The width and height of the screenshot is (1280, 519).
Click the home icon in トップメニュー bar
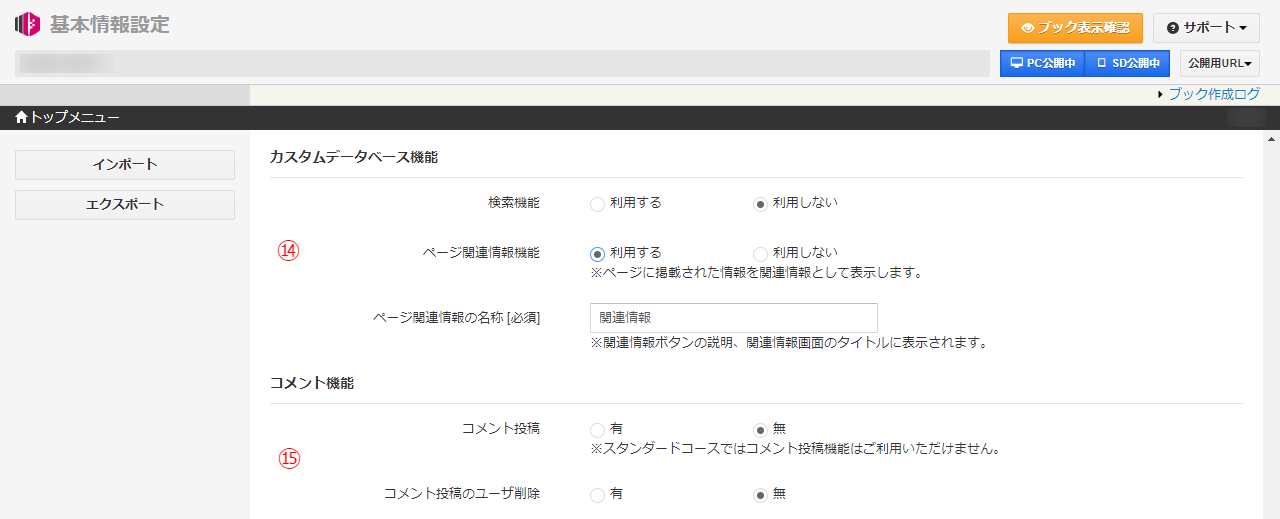pyautogui.click(x=21, y=118)
